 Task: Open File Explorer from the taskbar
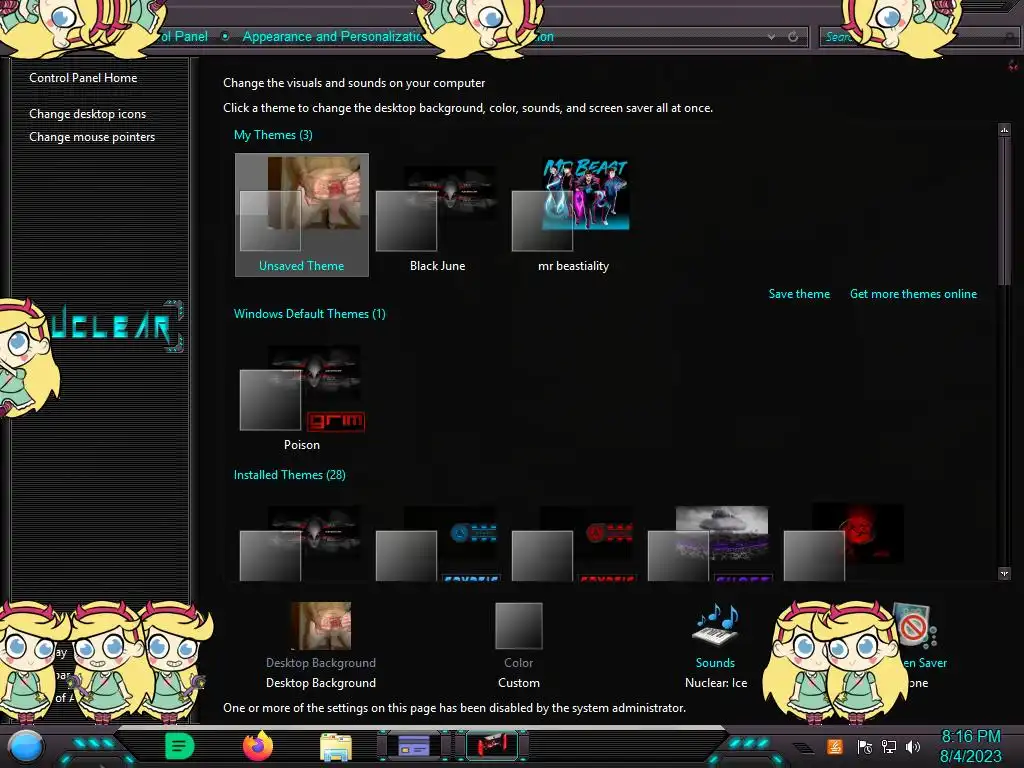tap(336, 746)
